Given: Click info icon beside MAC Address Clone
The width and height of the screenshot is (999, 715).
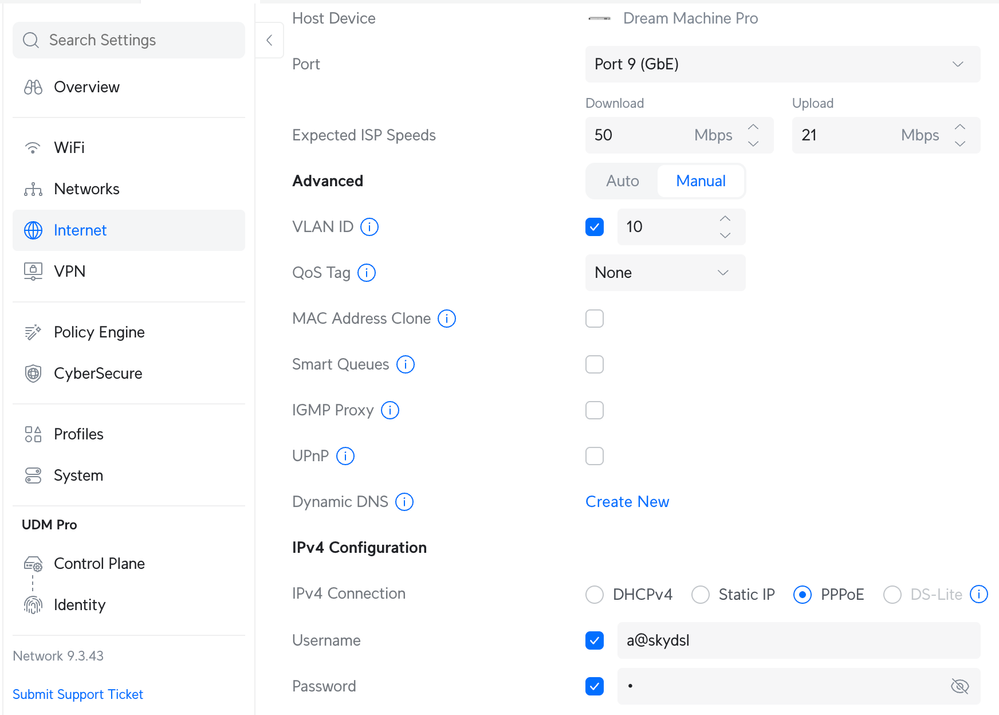Looking at the screenshot, I should pos(447,319).
